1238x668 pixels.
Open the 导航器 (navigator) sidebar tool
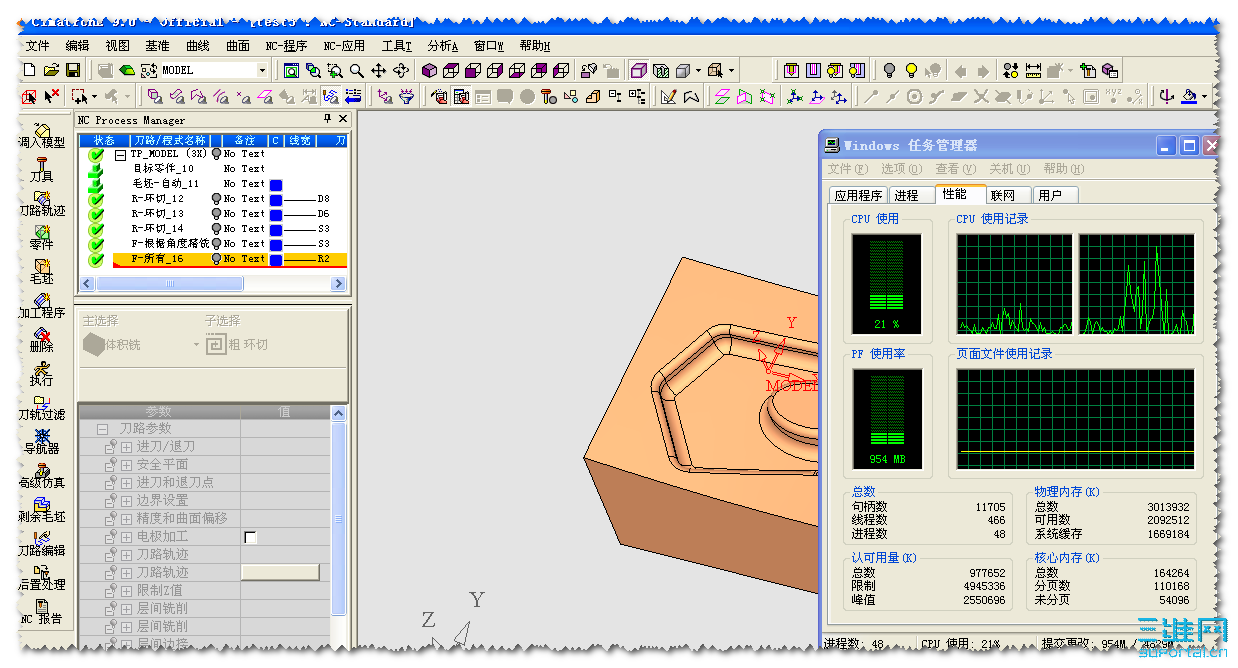pyautogui.click(x=42, y=442)
